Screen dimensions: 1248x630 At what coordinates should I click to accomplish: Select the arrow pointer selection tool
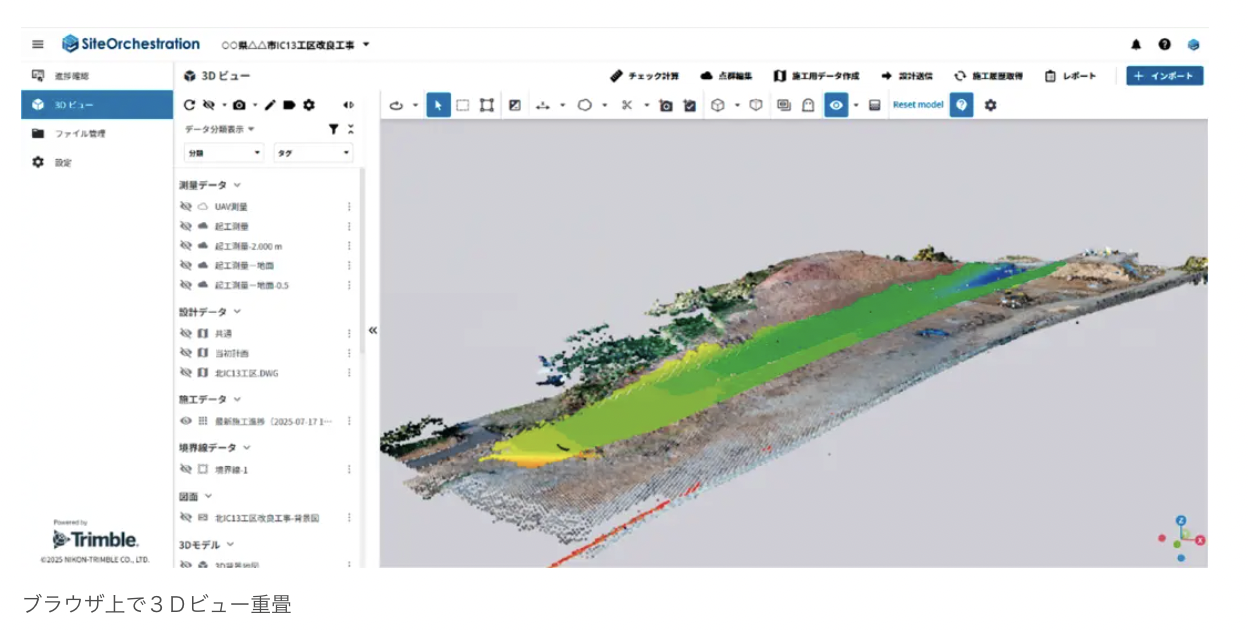438,105
